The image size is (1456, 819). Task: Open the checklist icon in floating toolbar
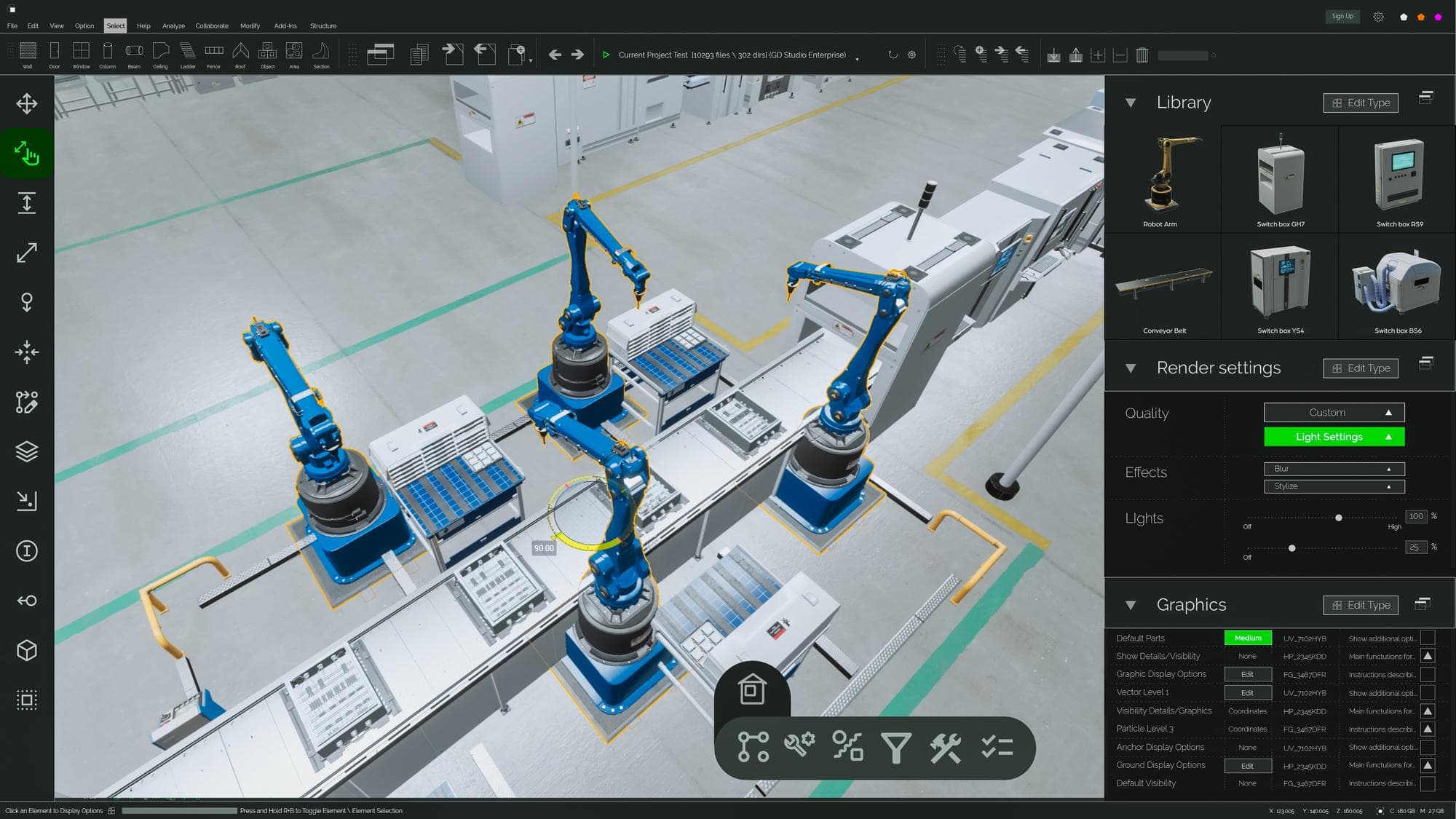click(x=997, y=747)
